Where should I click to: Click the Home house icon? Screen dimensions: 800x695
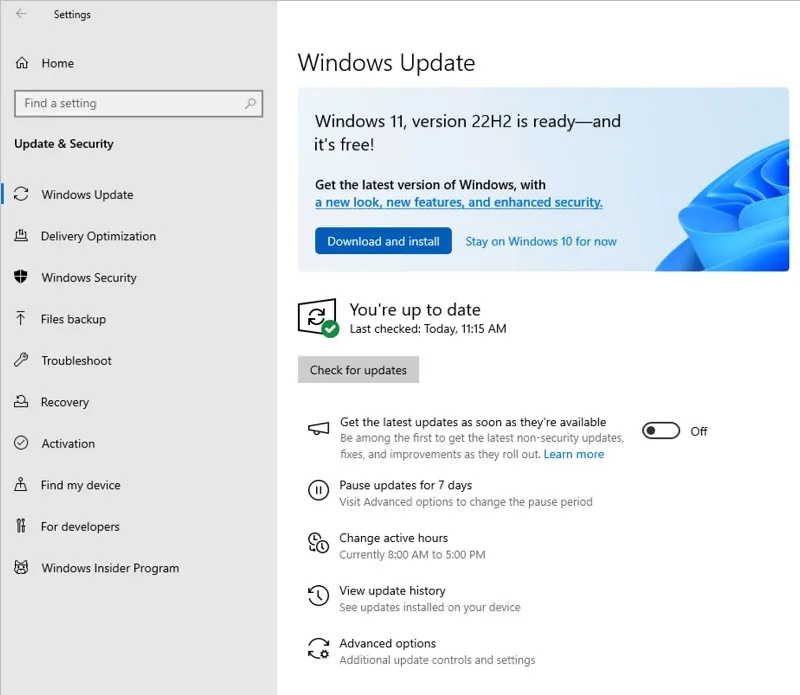[21, 63]
